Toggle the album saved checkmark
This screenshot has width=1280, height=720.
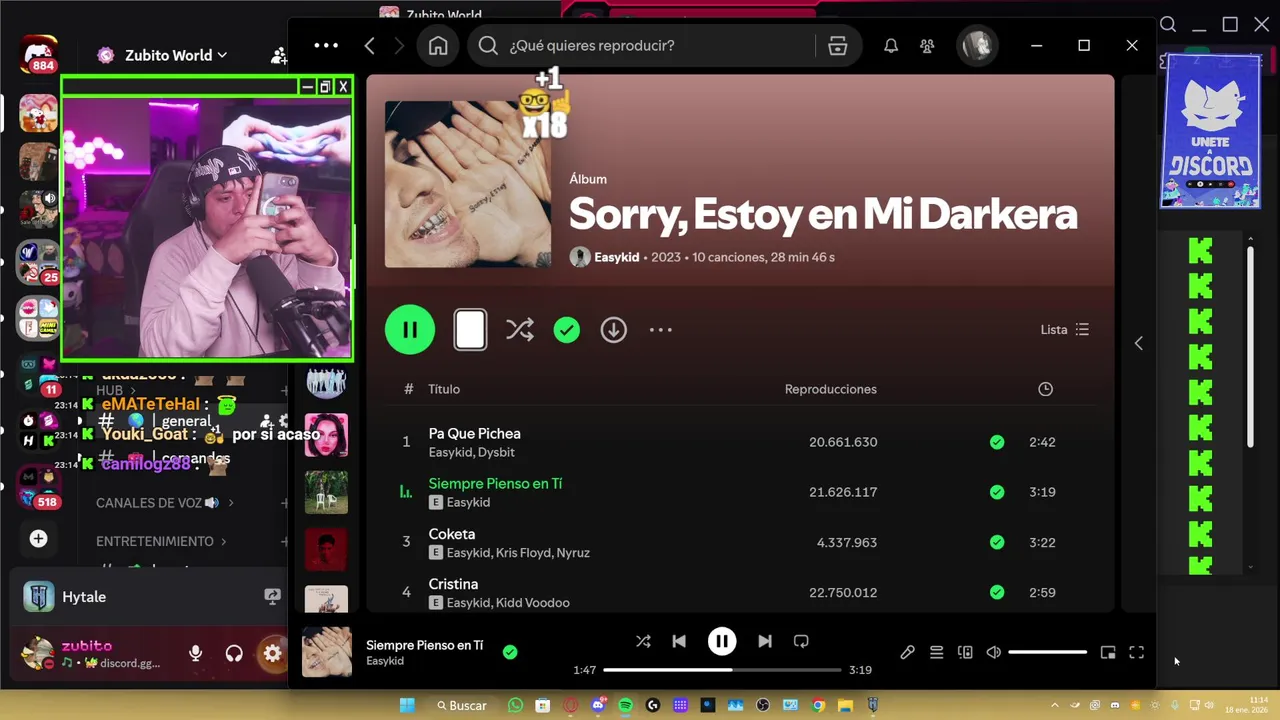(x=567, y=330)
